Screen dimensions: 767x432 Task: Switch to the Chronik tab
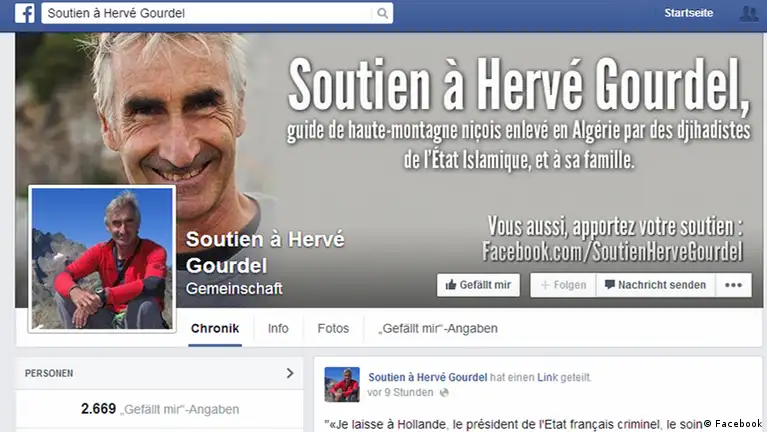point(215,328)
